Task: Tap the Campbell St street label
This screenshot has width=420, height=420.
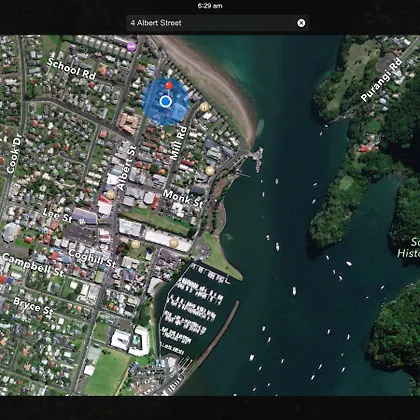Action: pyautogui.click(x=33, y=265)
